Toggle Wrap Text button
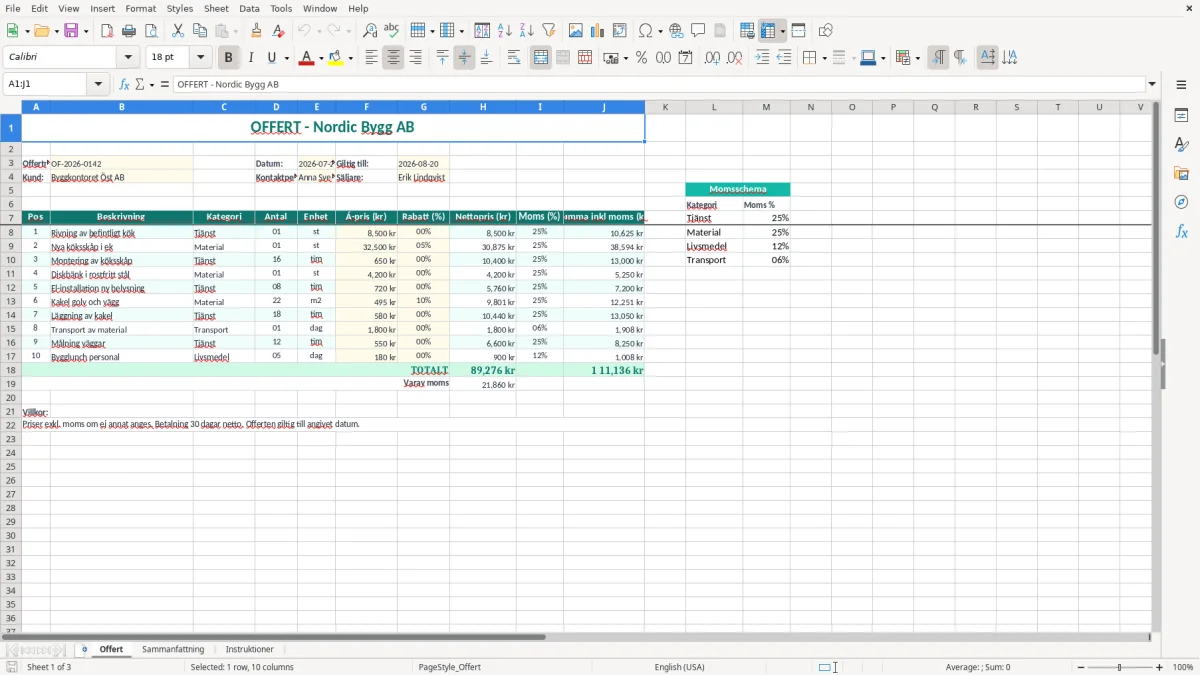This screenshot has width=1200, height=675. tap(514, 58)
